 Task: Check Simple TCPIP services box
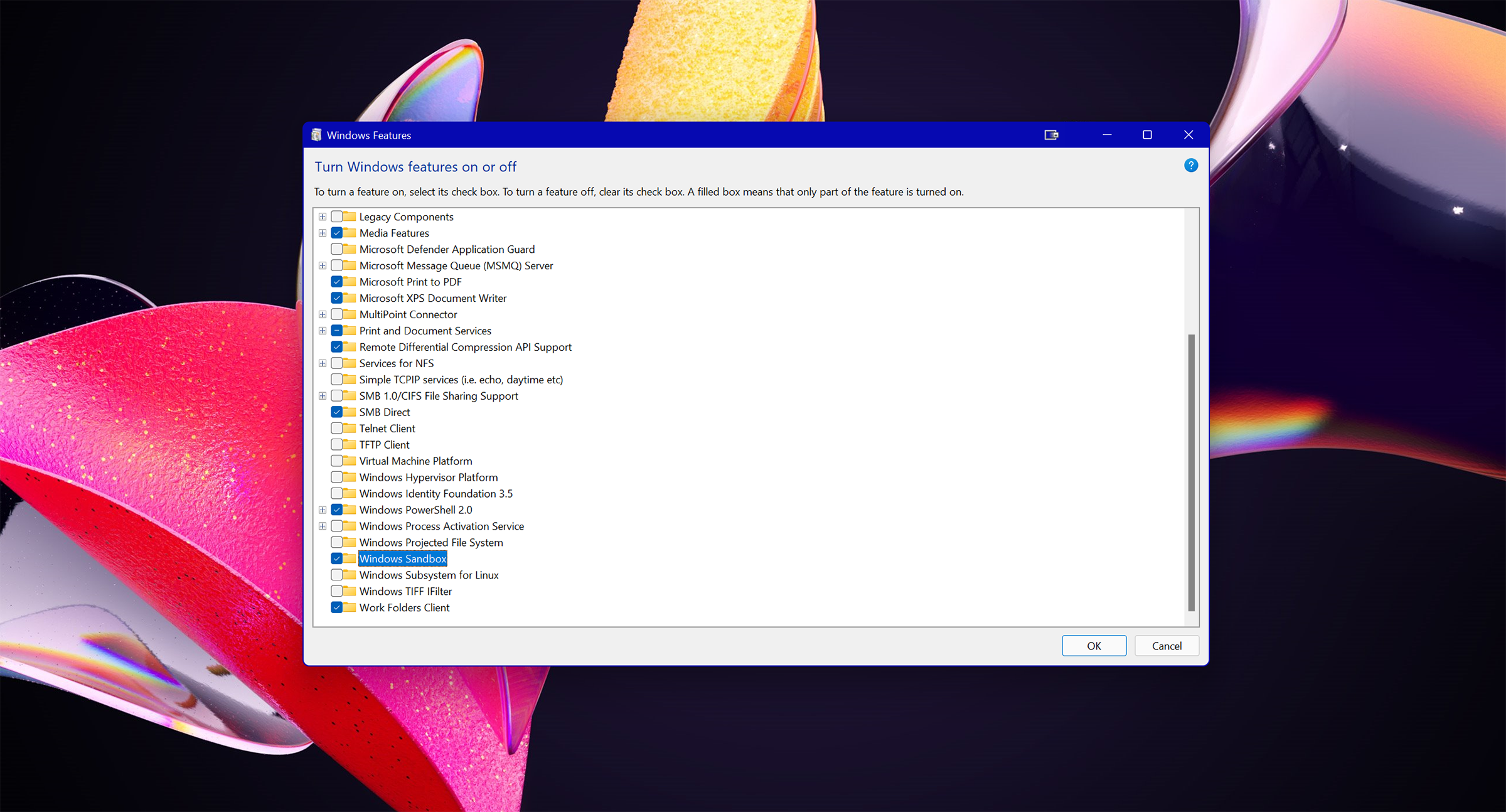pyautogui.click(x=337, y=379)
